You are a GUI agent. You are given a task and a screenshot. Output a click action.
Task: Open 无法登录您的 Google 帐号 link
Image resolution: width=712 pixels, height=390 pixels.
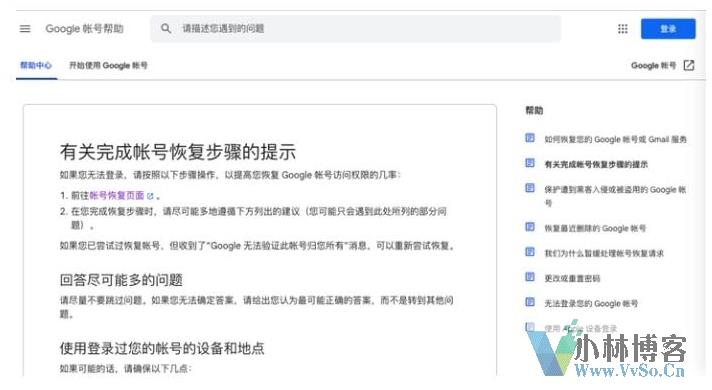591,303
